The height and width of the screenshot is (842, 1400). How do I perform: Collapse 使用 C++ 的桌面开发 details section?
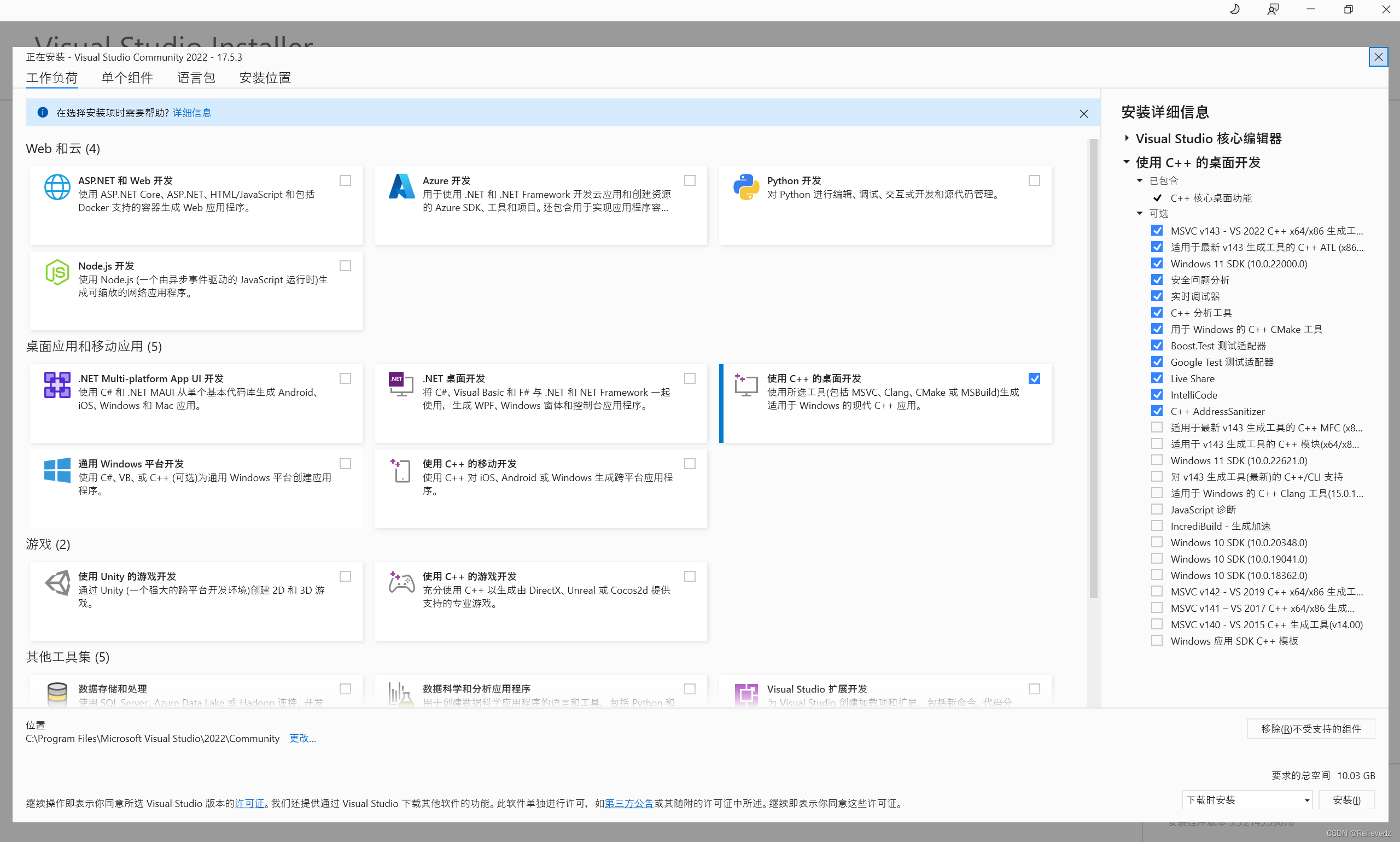[x=1127, y=162]
